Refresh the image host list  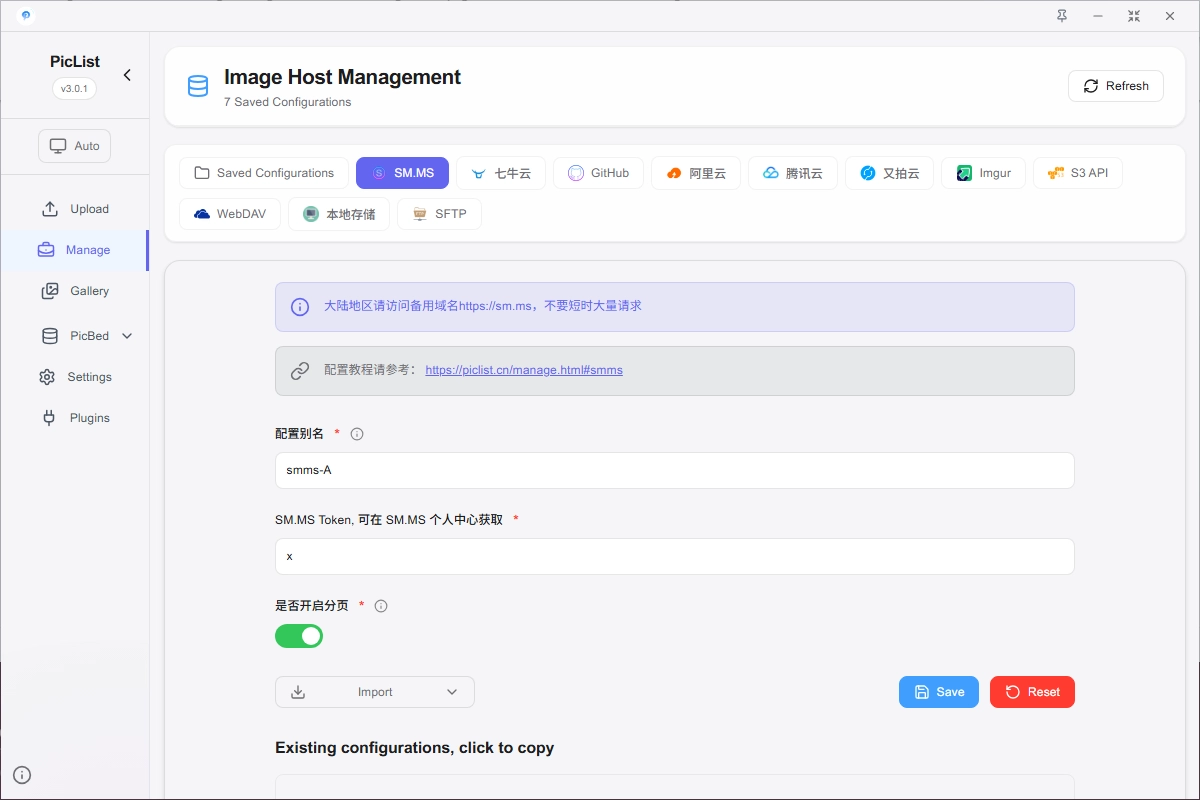click(1116, 86)
